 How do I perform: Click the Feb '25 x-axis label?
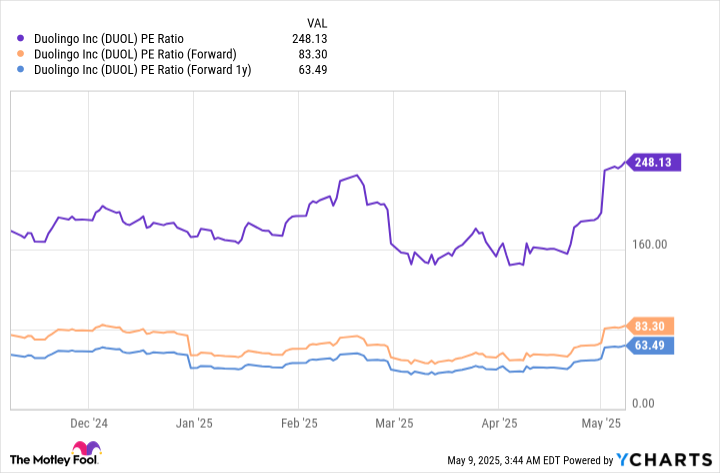[298, 424]
